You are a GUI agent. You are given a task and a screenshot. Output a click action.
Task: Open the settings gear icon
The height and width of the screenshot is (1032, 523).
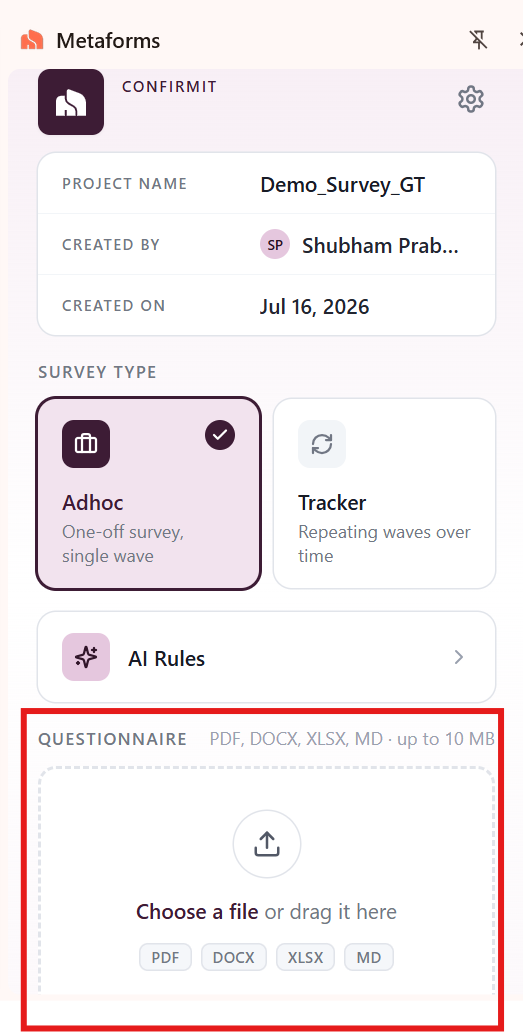[471, 99]
